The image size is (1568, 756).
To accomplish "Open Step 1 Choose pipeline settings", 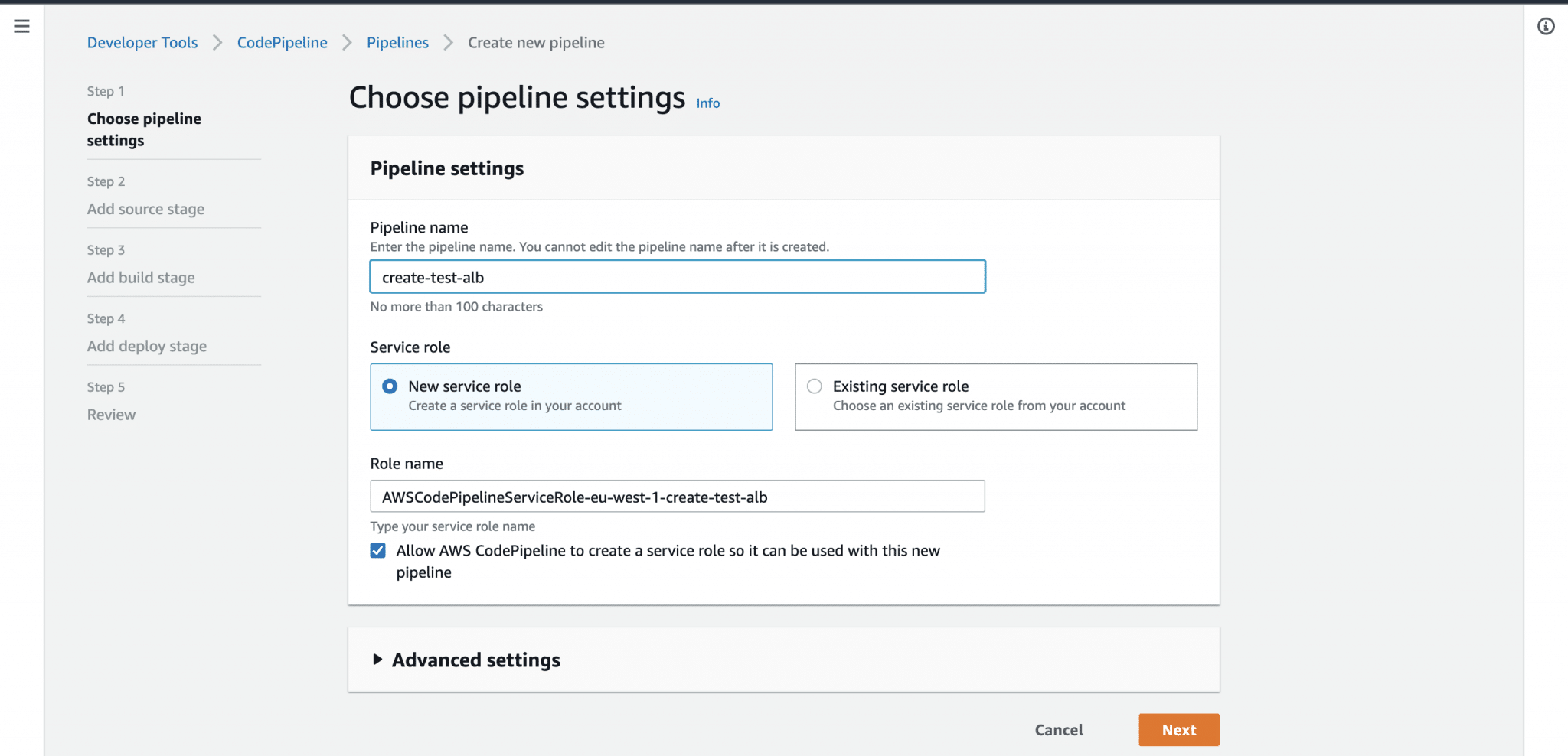I will pyautogui.click(x=144, y=129).
